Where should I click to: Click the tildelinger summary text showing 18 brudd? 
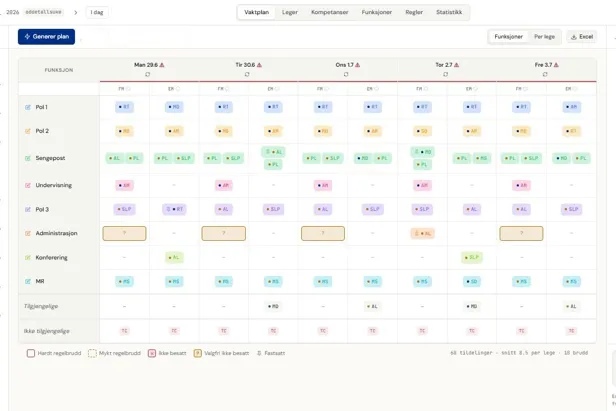519,353
